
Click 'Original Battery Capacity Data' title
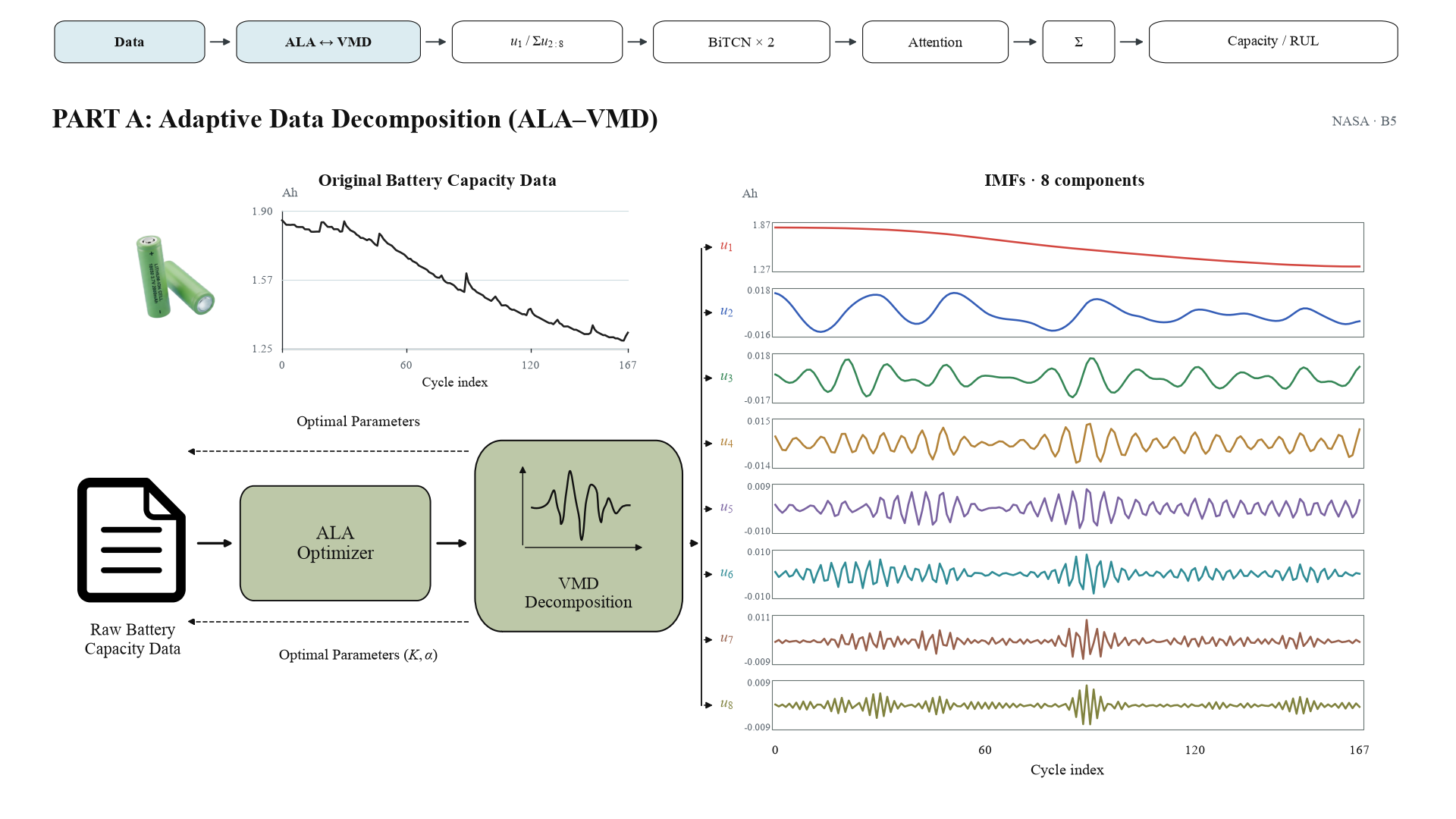(438, 180)
